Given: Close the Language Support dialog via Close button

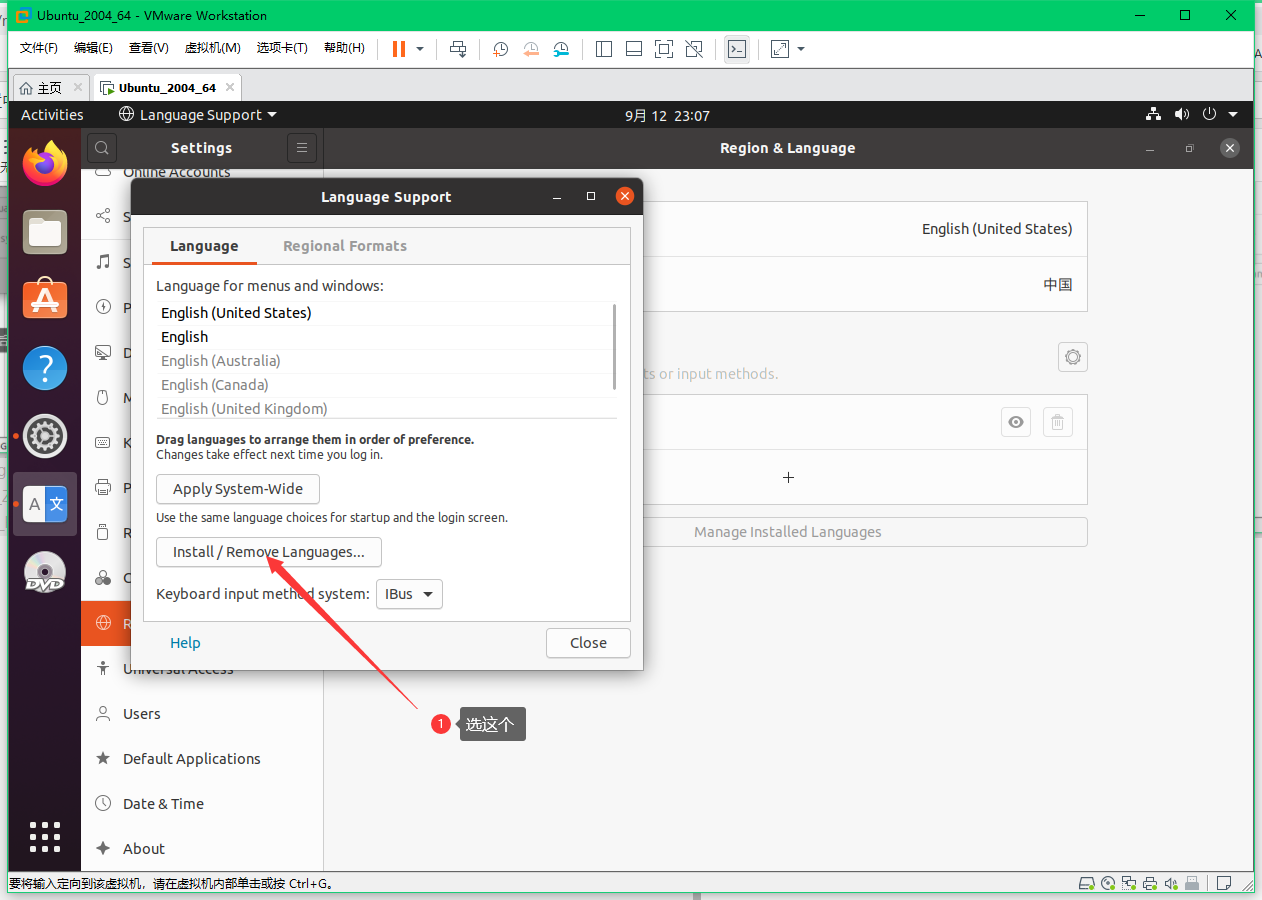Looking at the screenshot, I should (588, 643).
